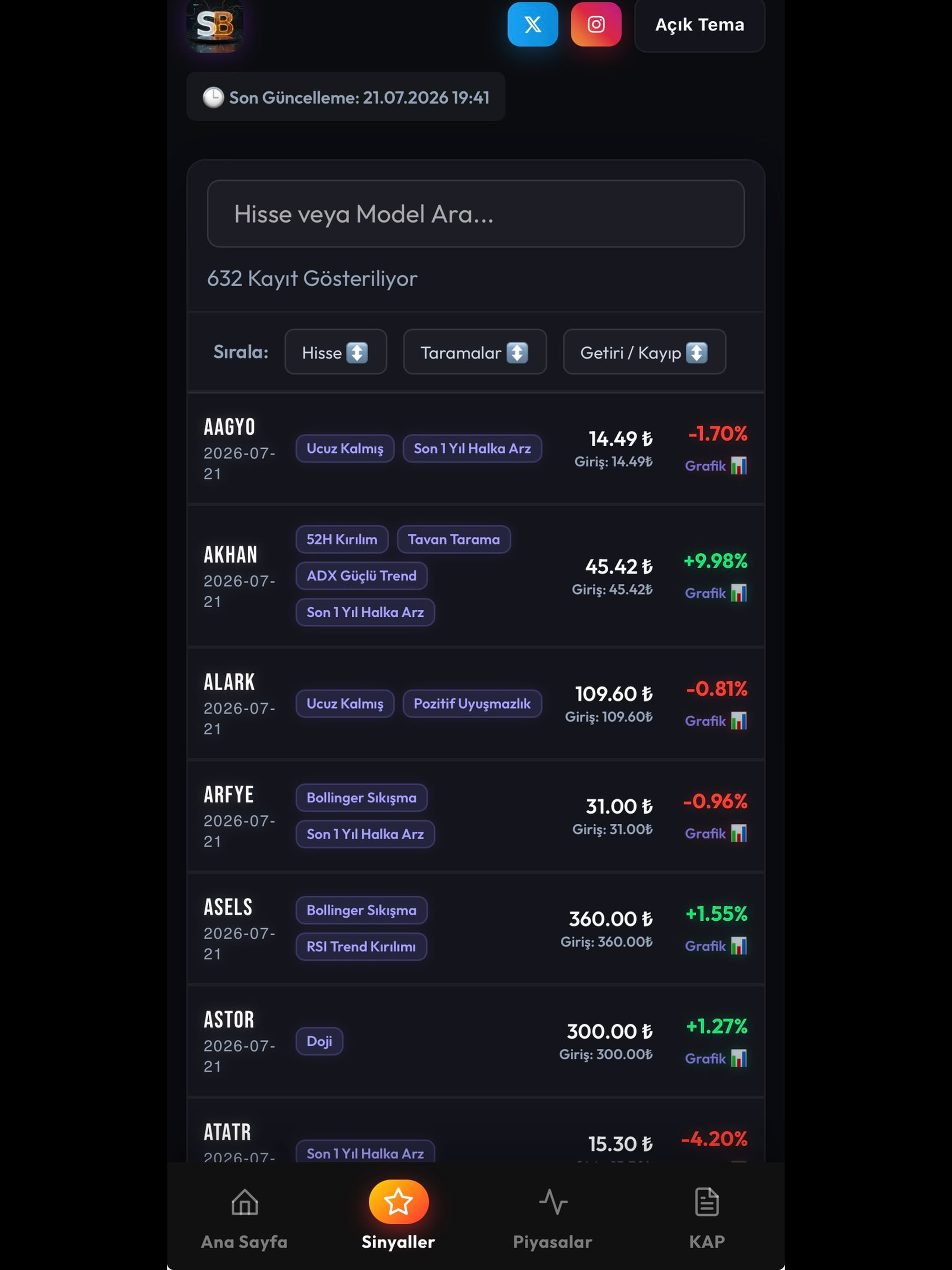Screen dimensions: 952x1270
Task: Click the Tavan Tarama tag
Action: (454, 539)
